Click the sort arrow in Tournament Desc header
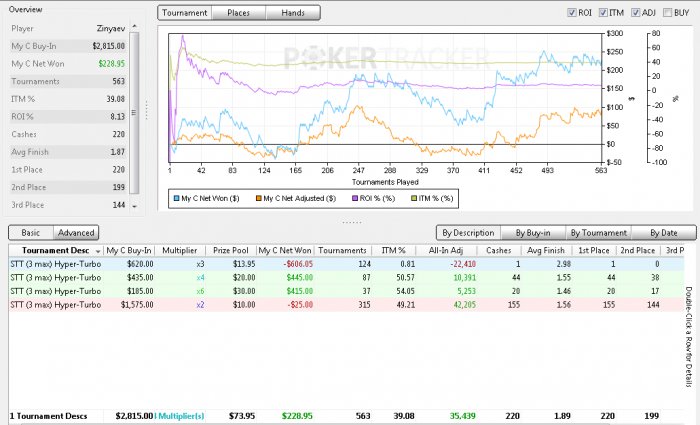The image size is (700, 425). (96, 249)
